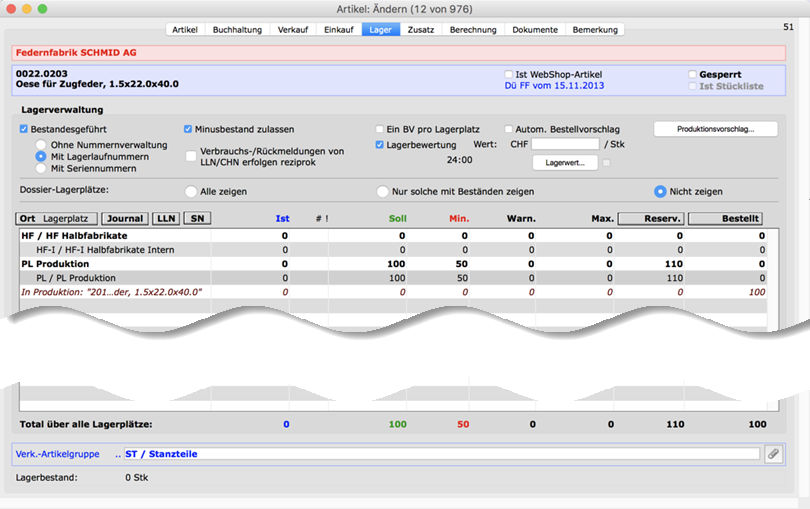Click the Produktionsvorschlag... button

713,129
